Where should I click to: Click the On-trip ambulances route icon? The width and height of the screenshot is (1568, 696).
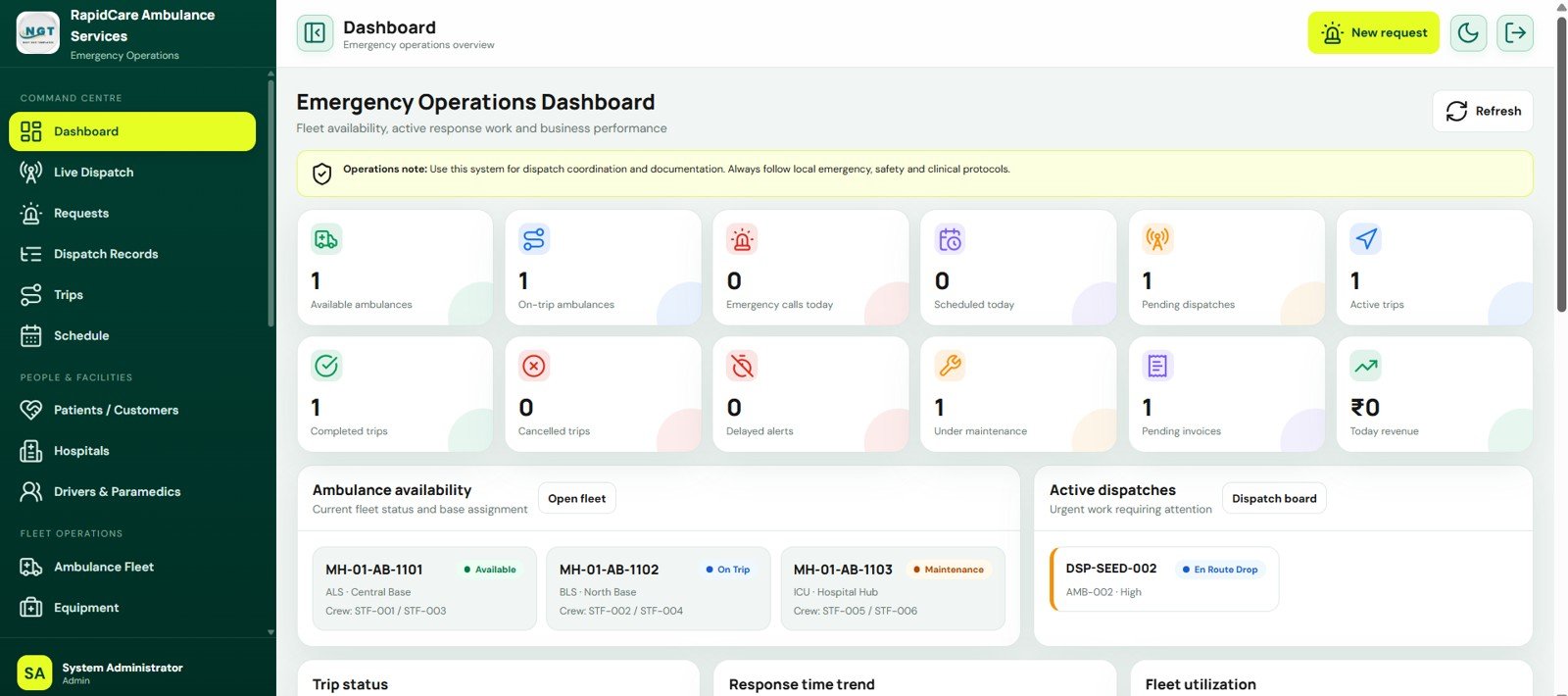[x=534, y=239]
